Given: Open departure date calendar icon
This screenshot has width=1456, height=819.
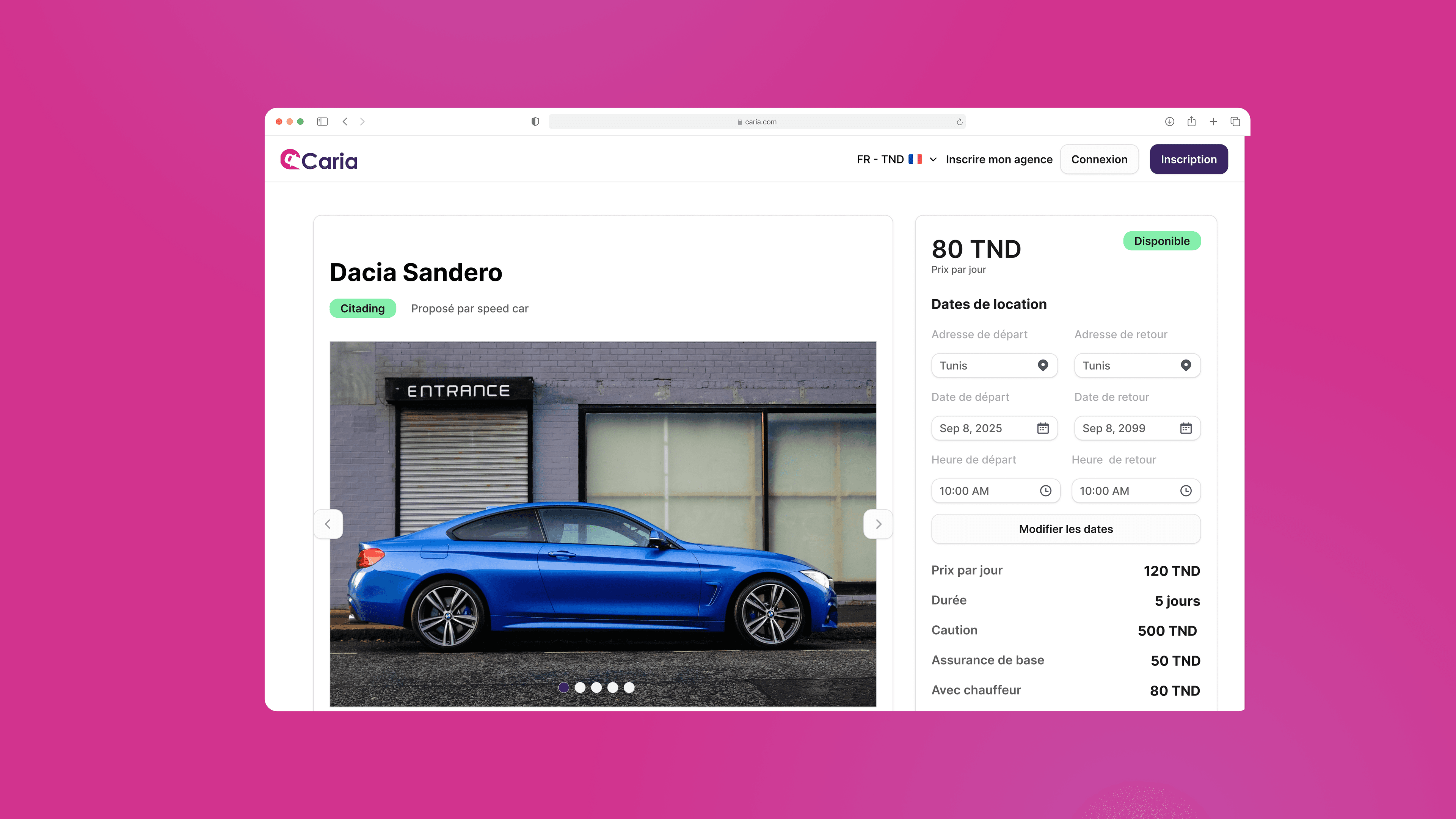Looking at the screenshot, I should 1043,428.
